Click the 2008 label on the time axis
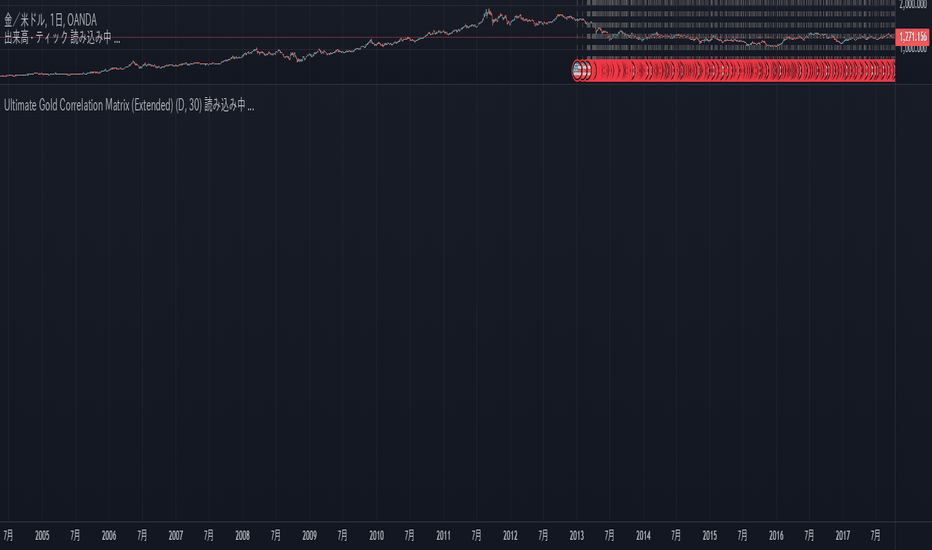The height and width of the screenshot is (550, 932). click(243, 536)
